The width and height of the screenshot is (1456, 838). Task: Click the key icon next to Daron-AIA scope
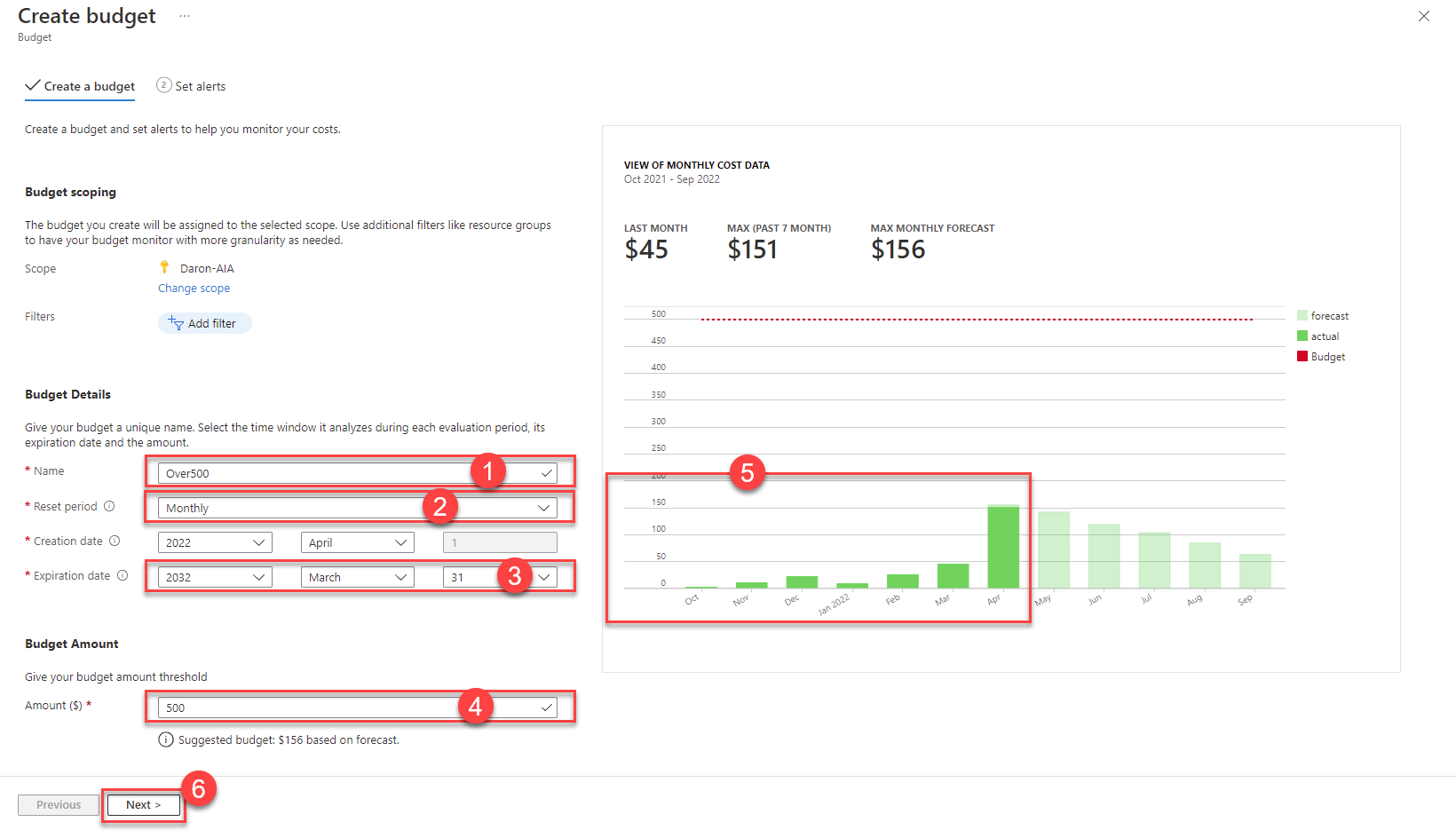165,266
